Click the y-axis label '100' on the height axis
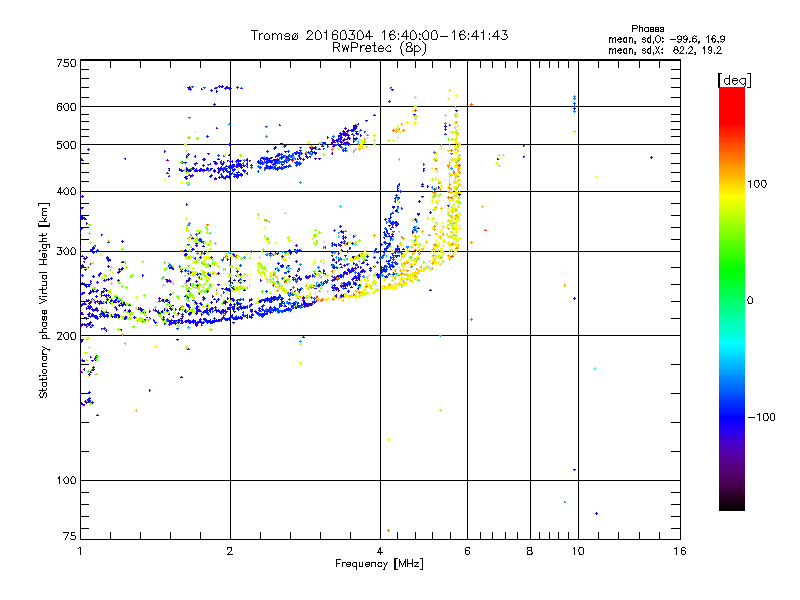This screenshot has height=600, width=800. pyautogui.click(x=66, y=481)
